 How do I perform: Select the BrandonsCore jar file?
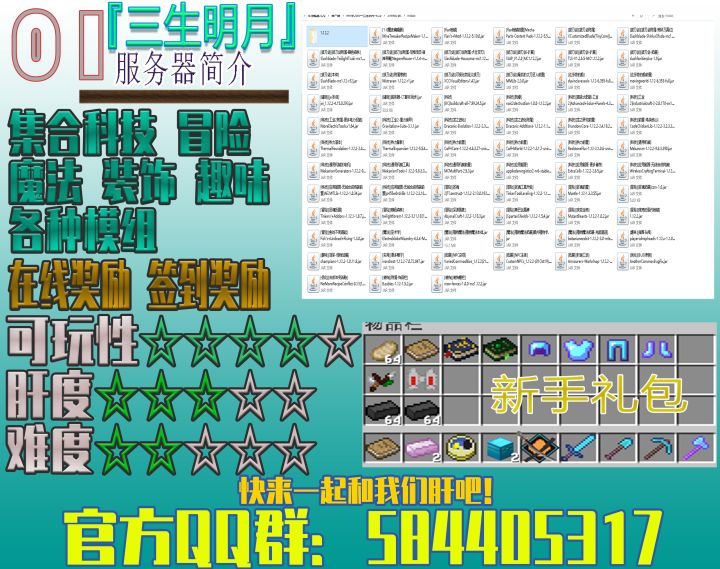pyautogui.click(x=585, y=126)
